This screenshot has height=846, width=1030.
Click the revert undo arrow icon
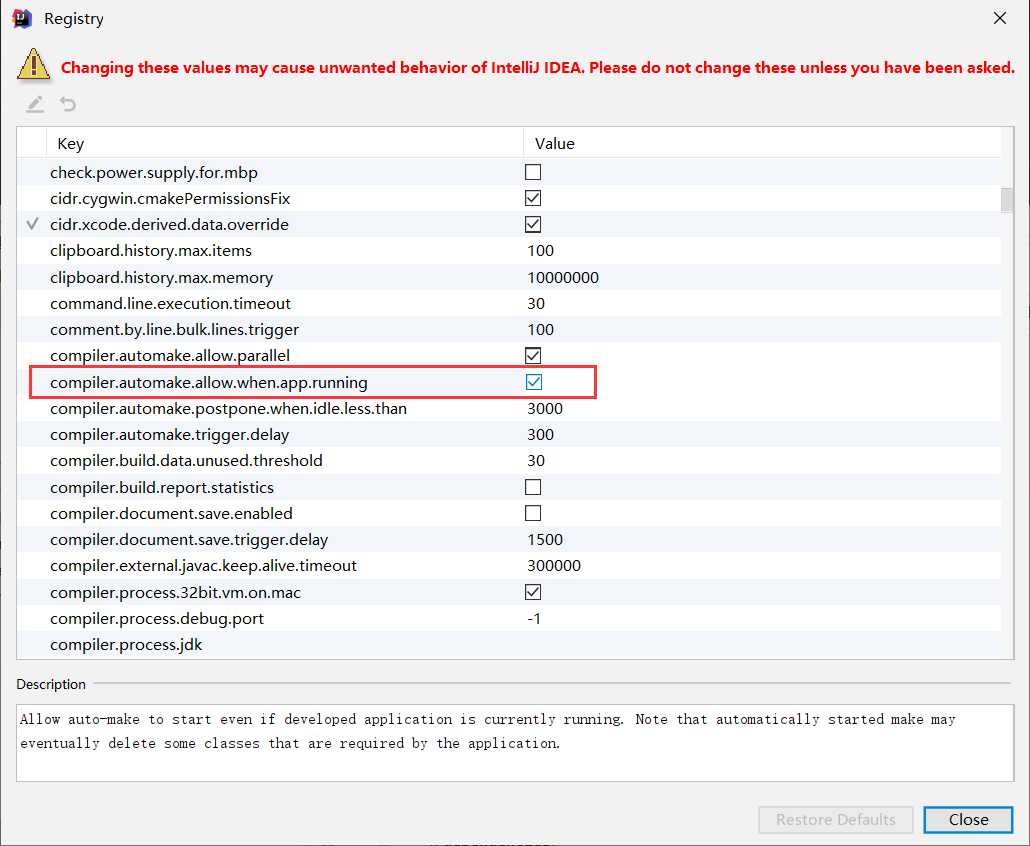(x=68, y=104)
